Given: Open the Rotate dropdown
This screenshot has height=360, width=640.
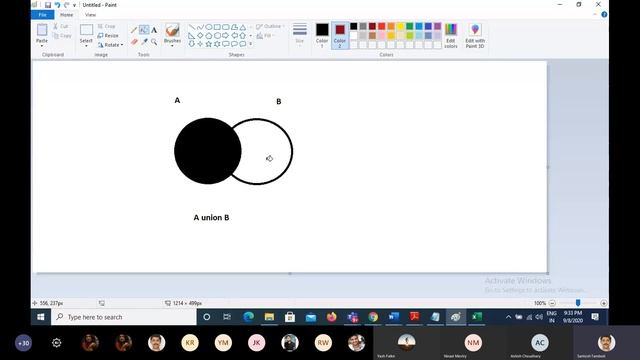Looking at the screenshot, I should [x=111, y=45].
